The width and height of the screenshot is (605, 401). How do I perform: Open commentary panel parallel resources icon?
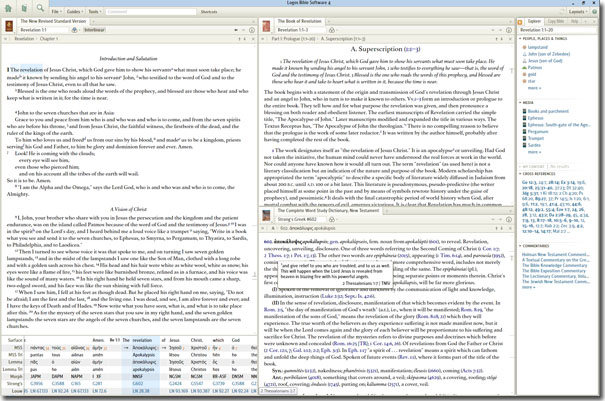pos(331,30)
